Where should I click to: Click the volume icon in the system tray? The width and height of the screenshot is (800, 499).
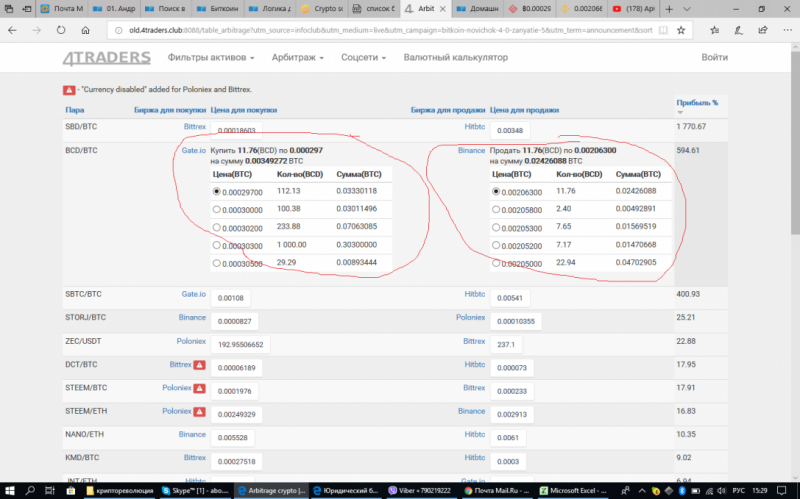[721, 491]
